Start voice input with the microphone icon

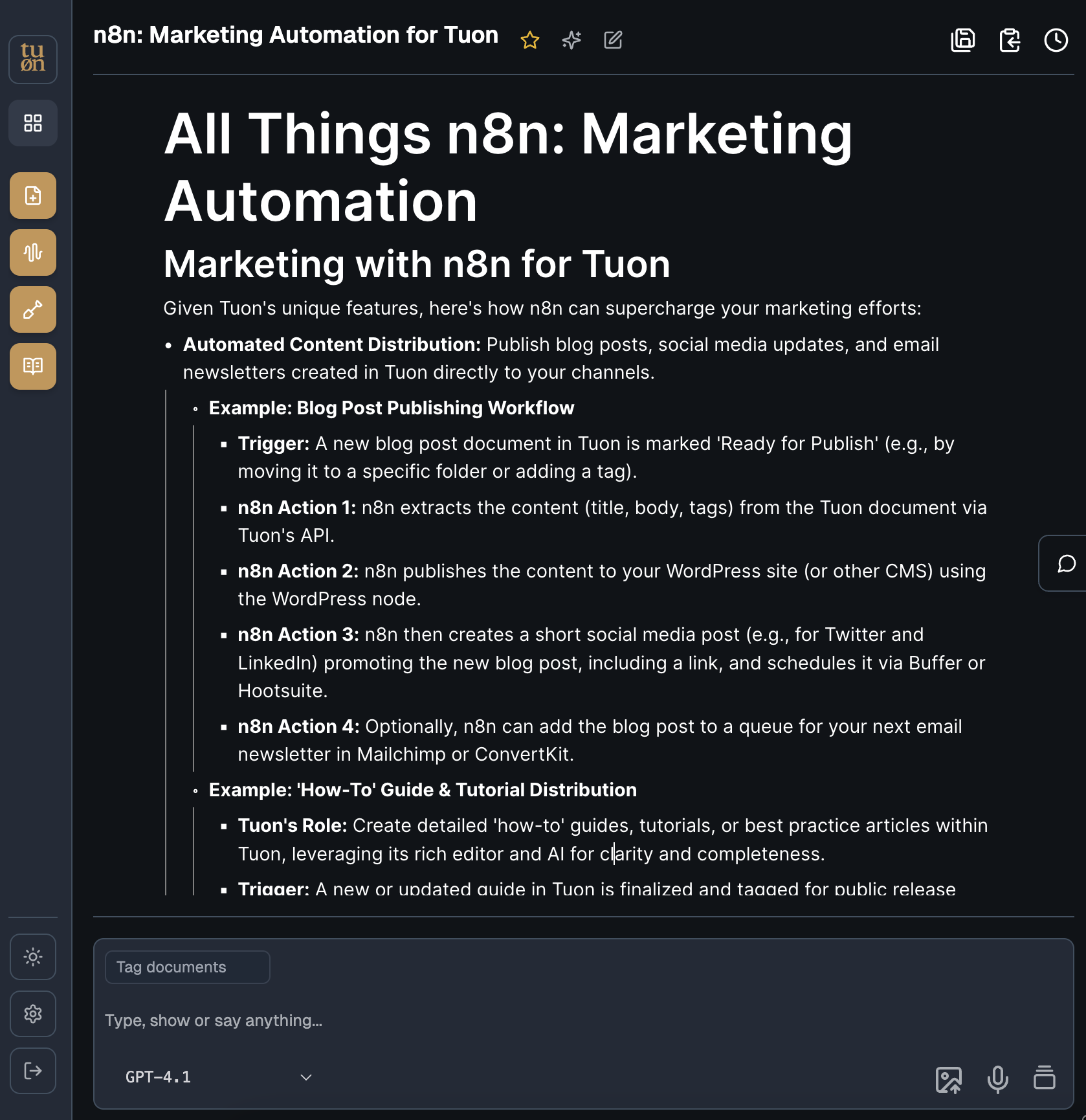coord(998,1079)
